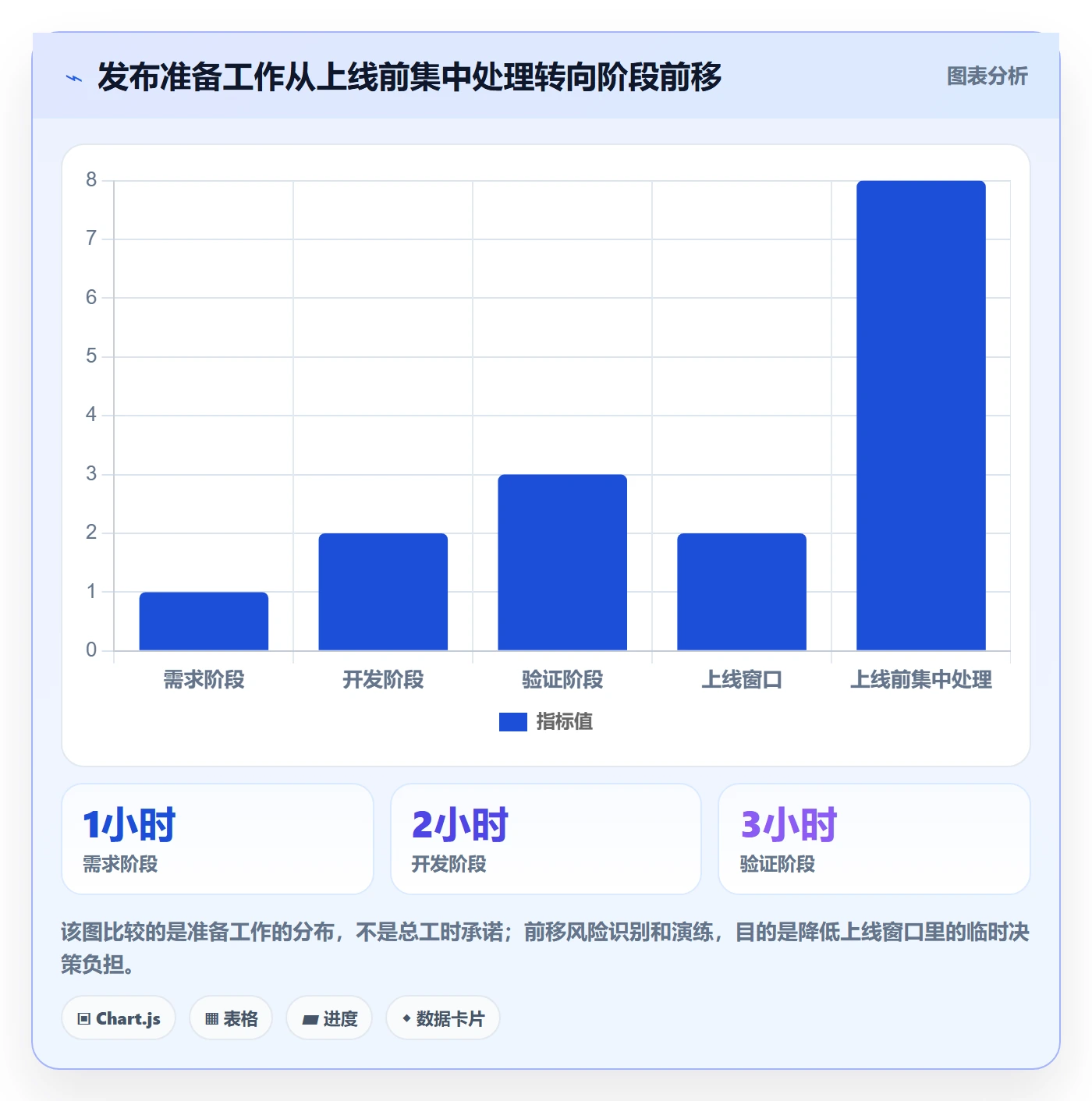Click the Chart.js tag chip
This screenshot has height=1101, width=1092.
click(x=119, y=1018)
